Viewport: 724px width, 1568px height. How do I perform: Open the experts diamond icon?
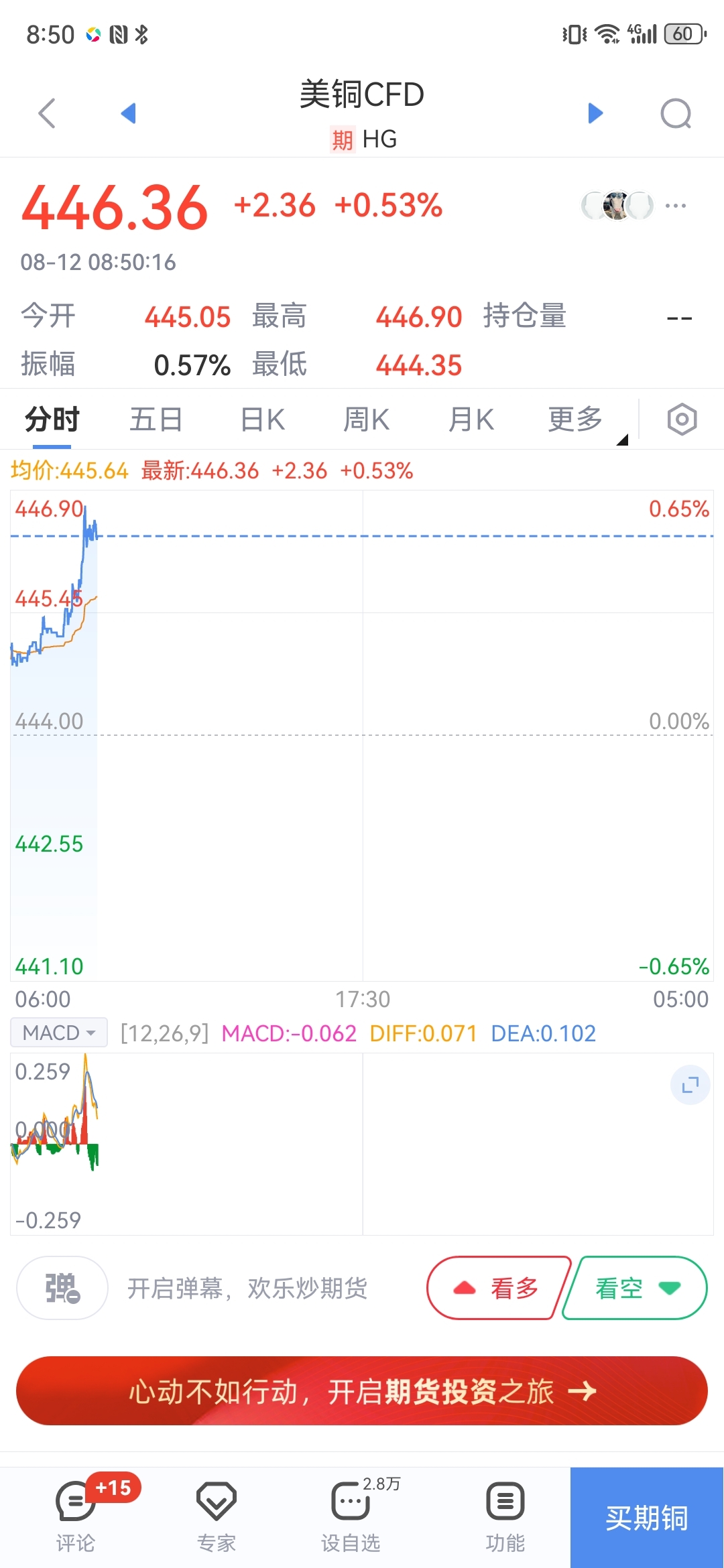(216, 1502)
